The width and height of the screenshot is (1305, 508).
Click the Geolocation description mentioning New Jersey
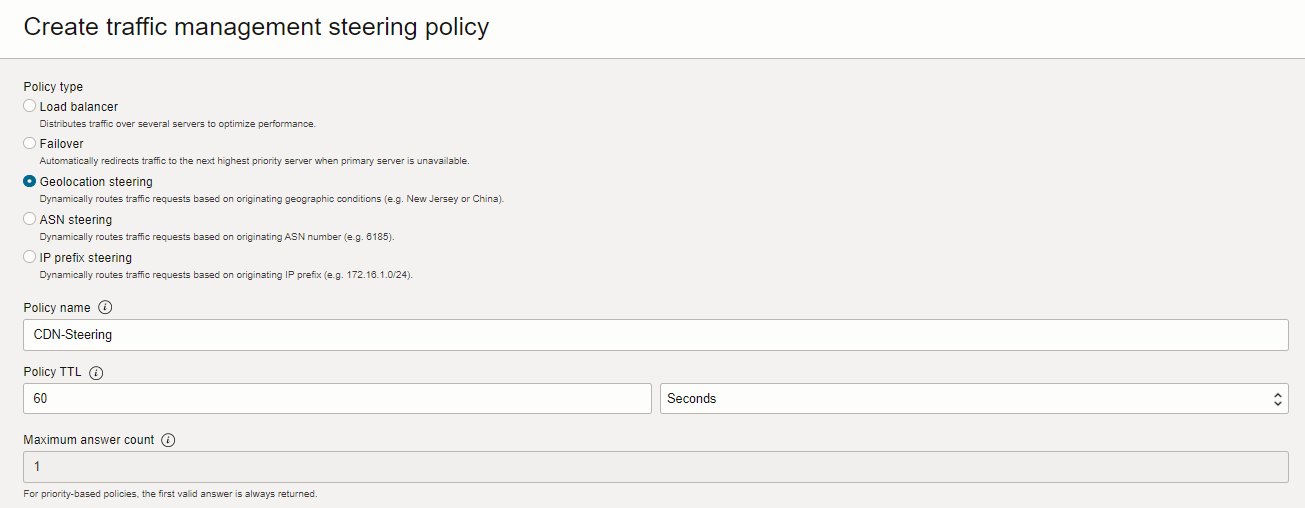(272, 199)
